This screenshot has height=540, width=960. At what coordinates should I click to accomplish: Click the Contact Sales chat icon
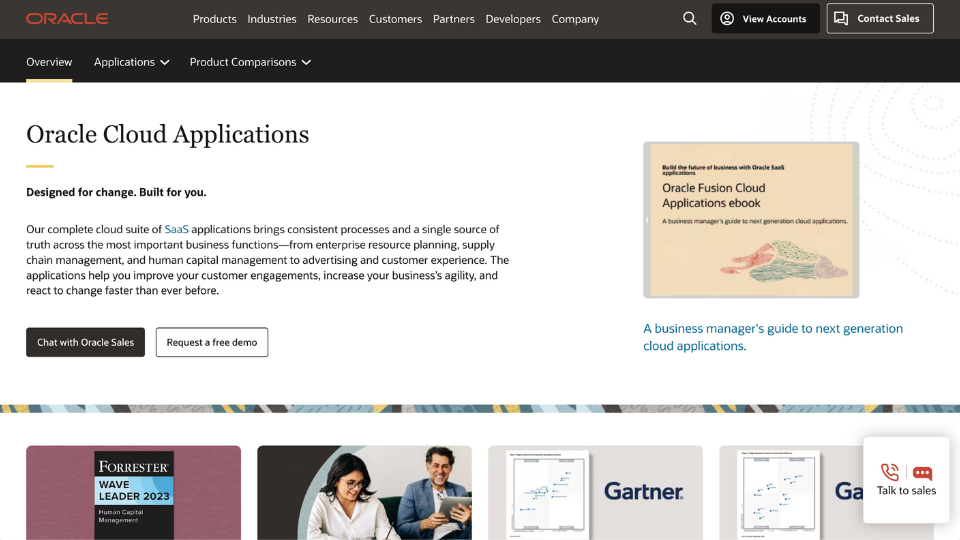(841, 18)
